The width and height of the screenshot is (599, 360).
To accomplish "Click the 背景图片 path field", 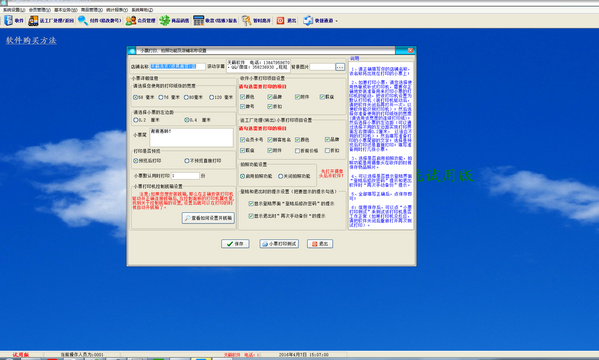I will [x=322, y=67].
